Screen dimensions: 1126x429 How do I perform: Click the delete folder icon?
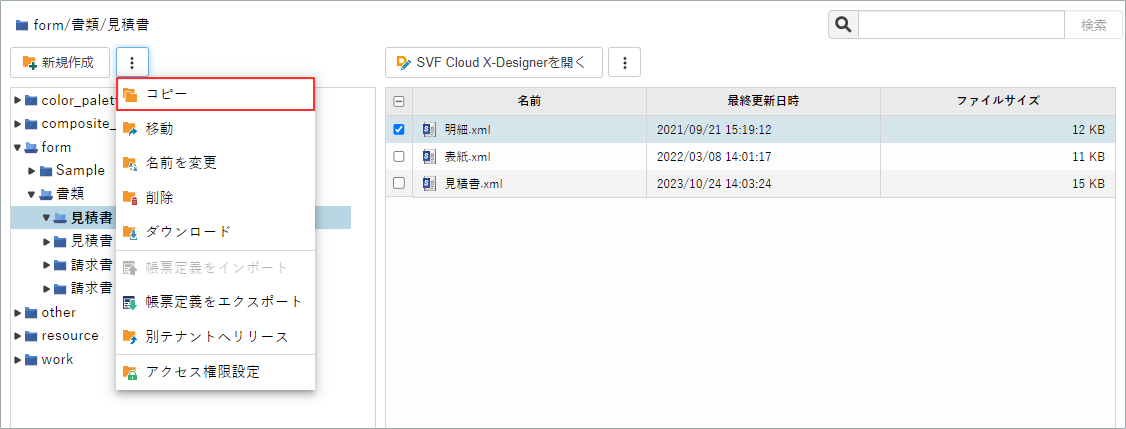tap(130, 198)
